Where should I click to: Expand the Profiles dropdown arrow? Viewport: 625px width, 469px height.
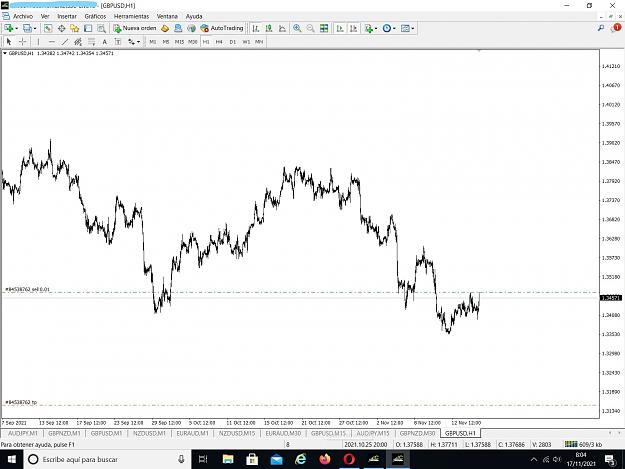click(x=35, y=29)
